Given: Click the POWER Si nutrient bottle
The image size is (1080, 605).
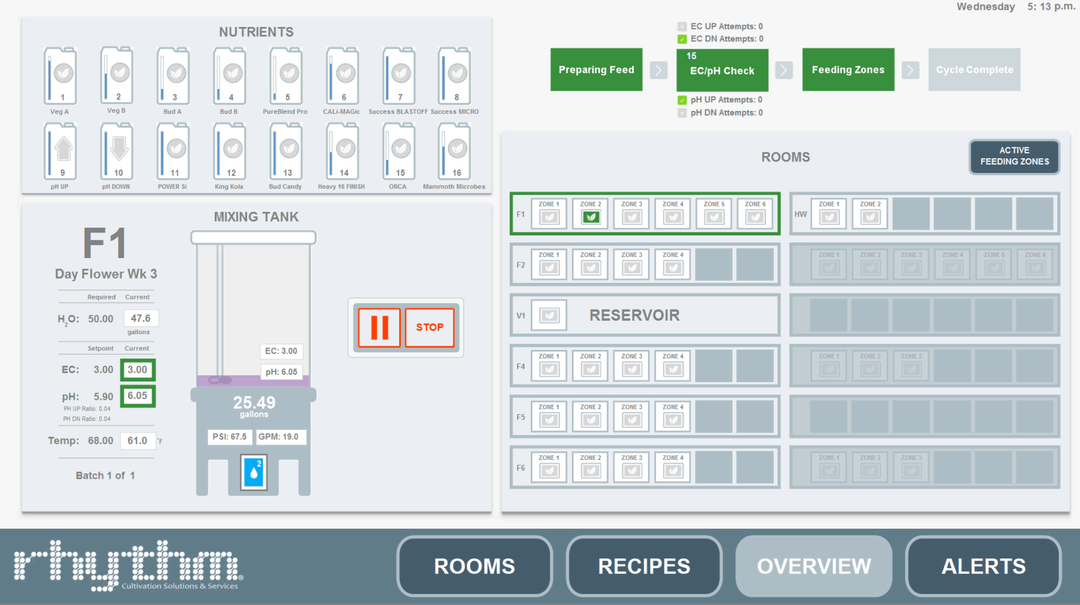Looking at the screenshot, I should click(x=172, y=152).
